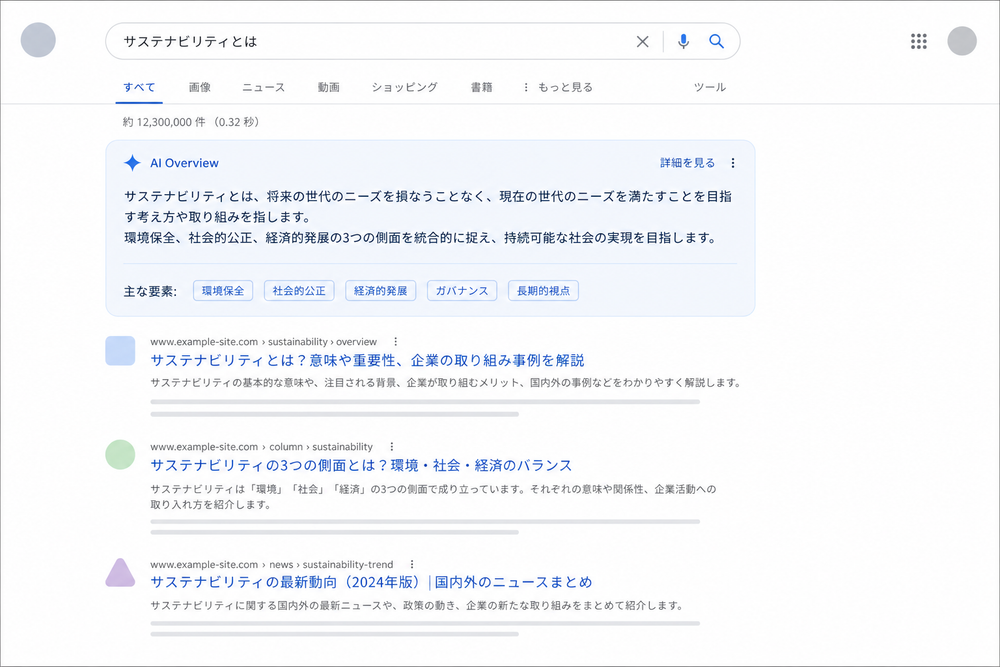1000x667 pixels.
Task: Select the すべて tab
Action: 139,87
